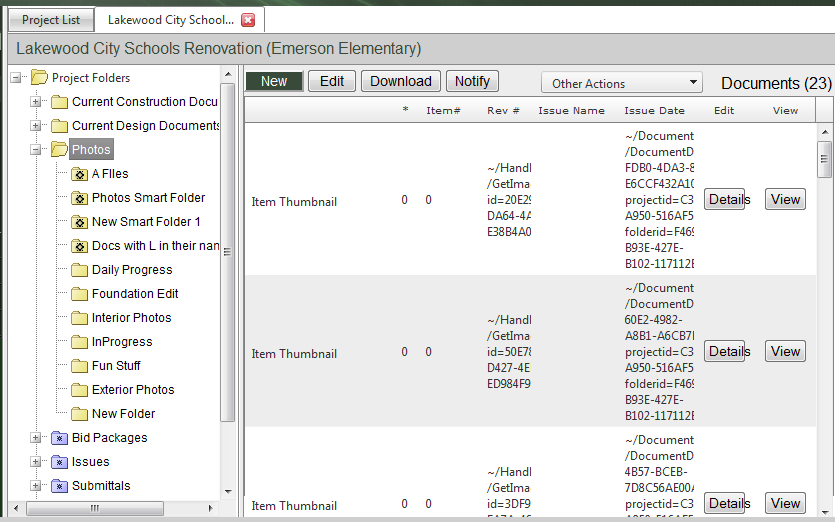Click the second Item Thumbnail cell
The width and height of the screenshot is (835, 522).
pos(294,354)
